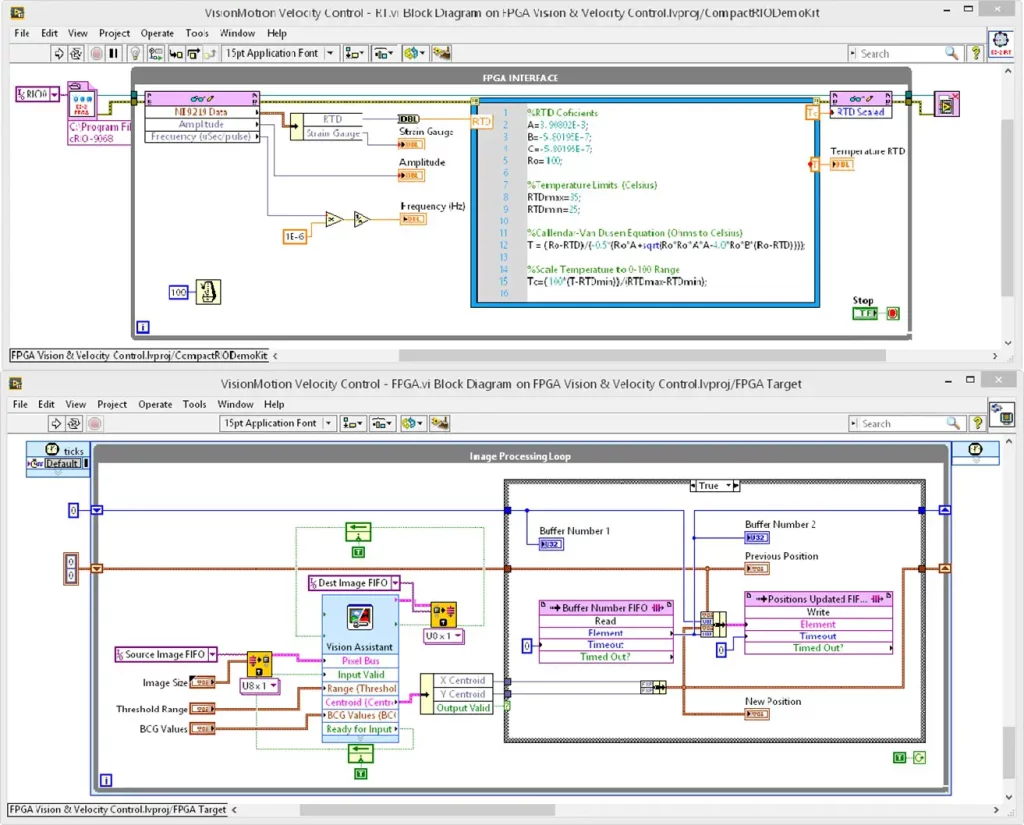
Task: Click Step Over icon in RT.vi toolbar
Action: [x=193, y=54]
